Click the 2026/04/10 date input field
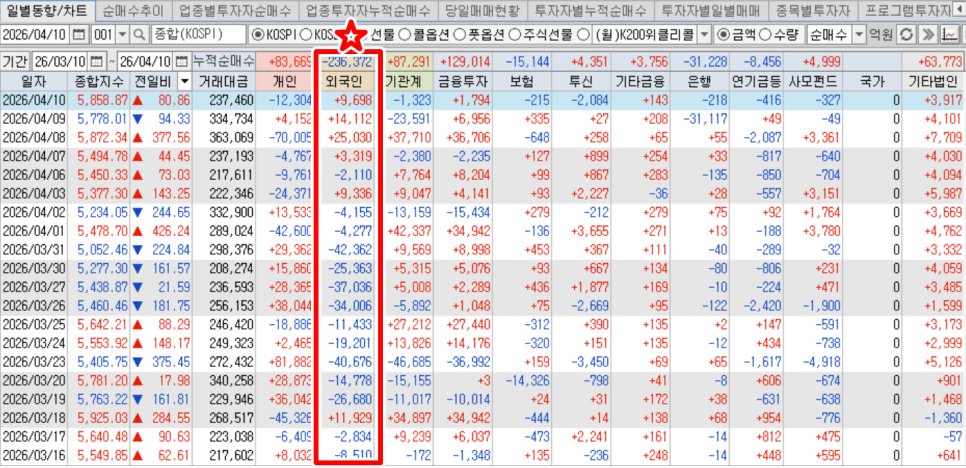 [x=36, y=34]
